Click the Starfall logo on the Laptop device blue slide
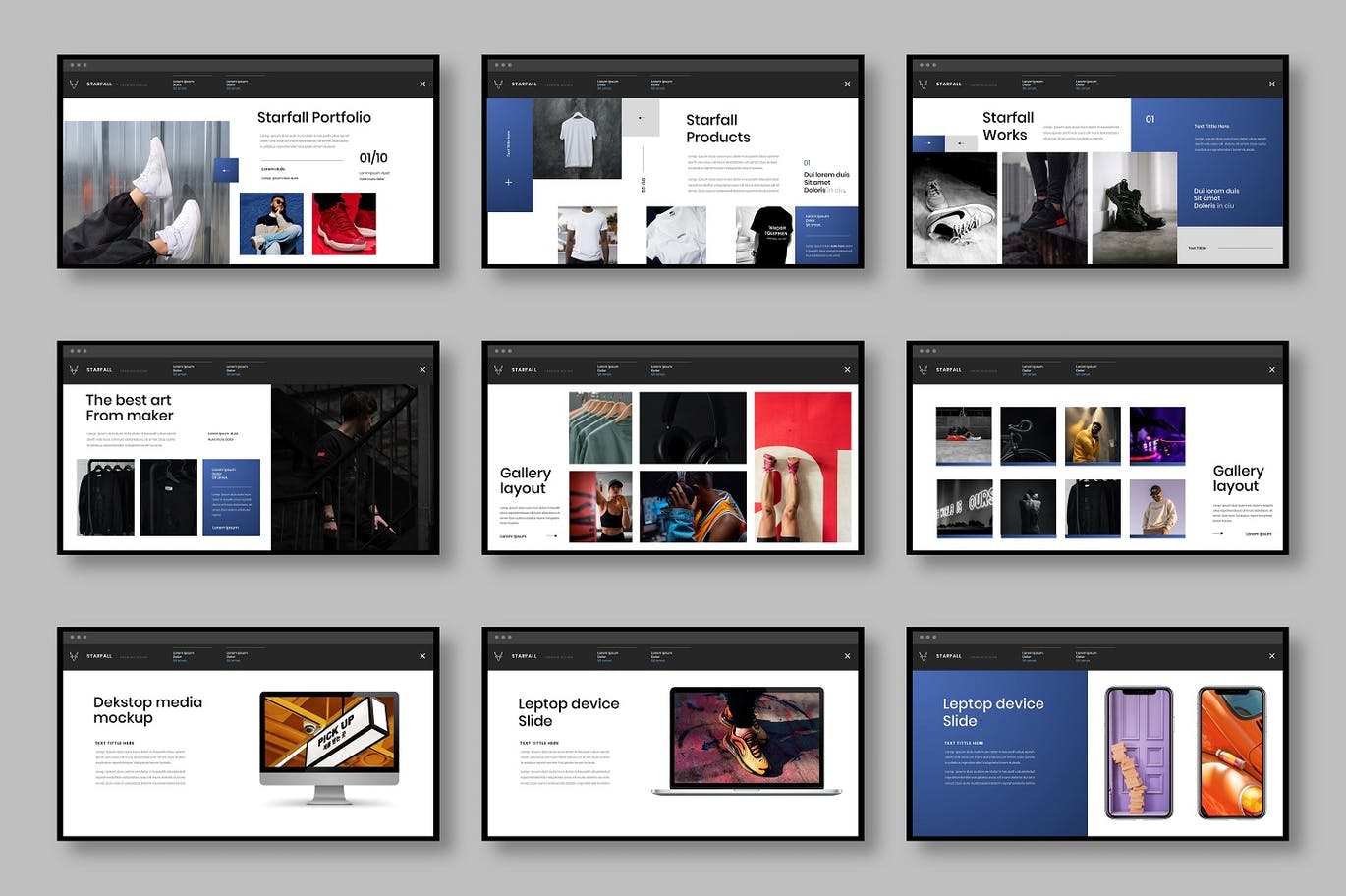This screenshot has width=1346, height=896. [x=923, y=656]
